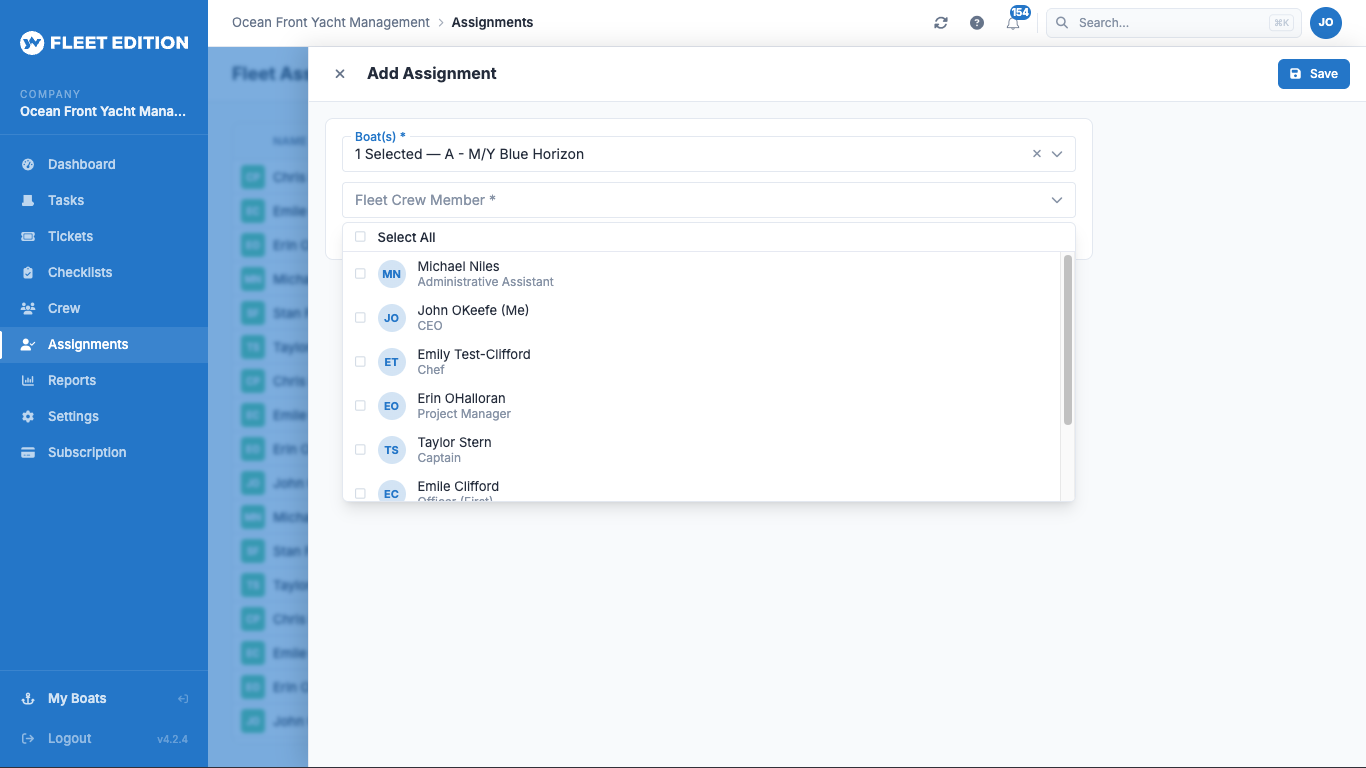Clear the selected boat

(1037, 154)
